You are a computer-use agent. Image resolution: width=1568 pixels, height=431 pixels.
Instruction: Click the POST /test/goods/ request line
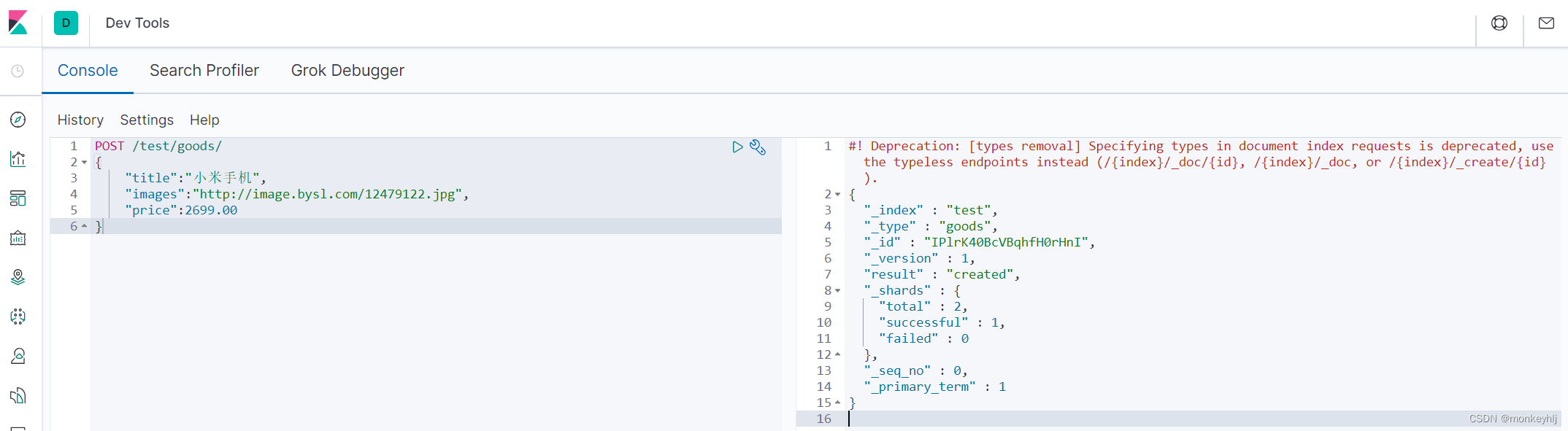coord(158,146)
